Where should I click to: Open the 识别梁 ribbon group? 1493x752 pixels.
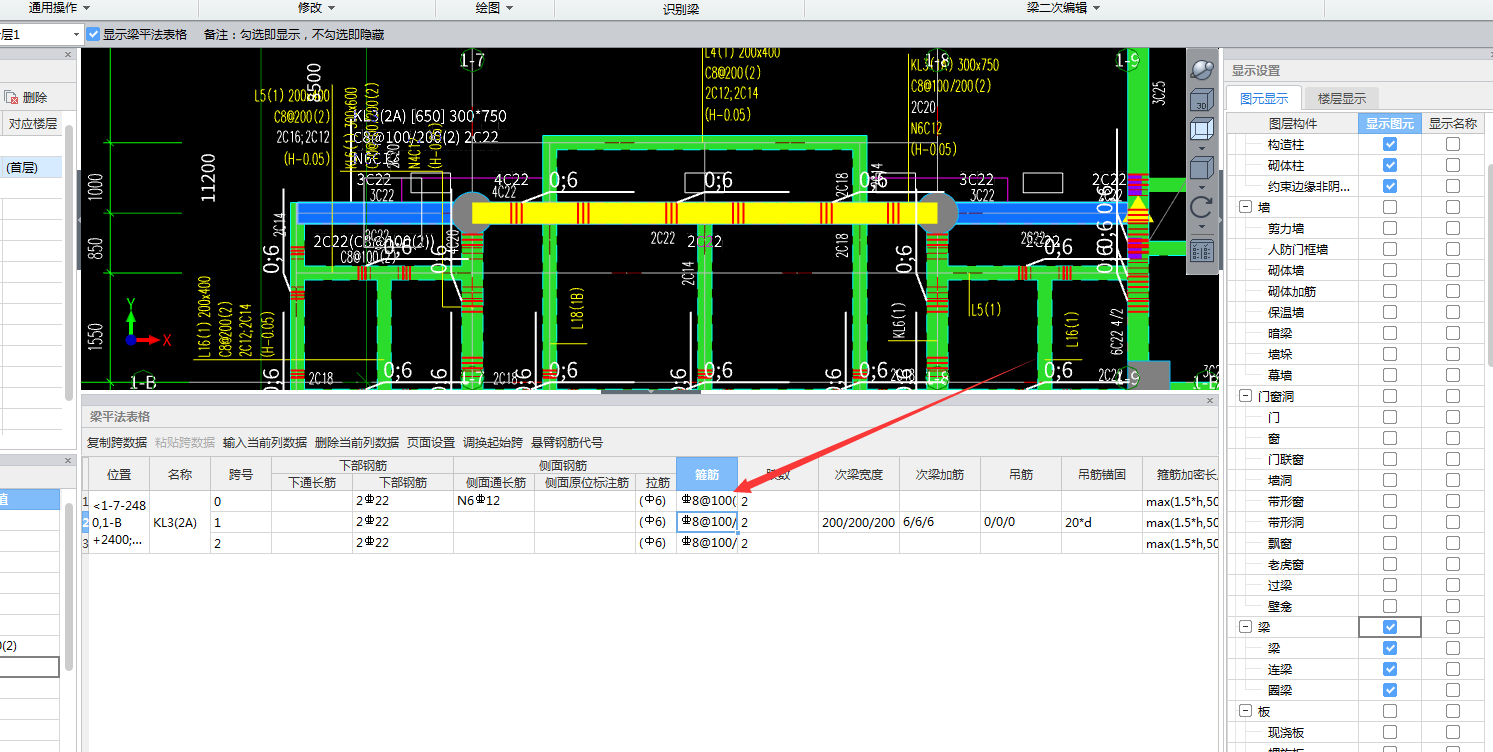681,10
